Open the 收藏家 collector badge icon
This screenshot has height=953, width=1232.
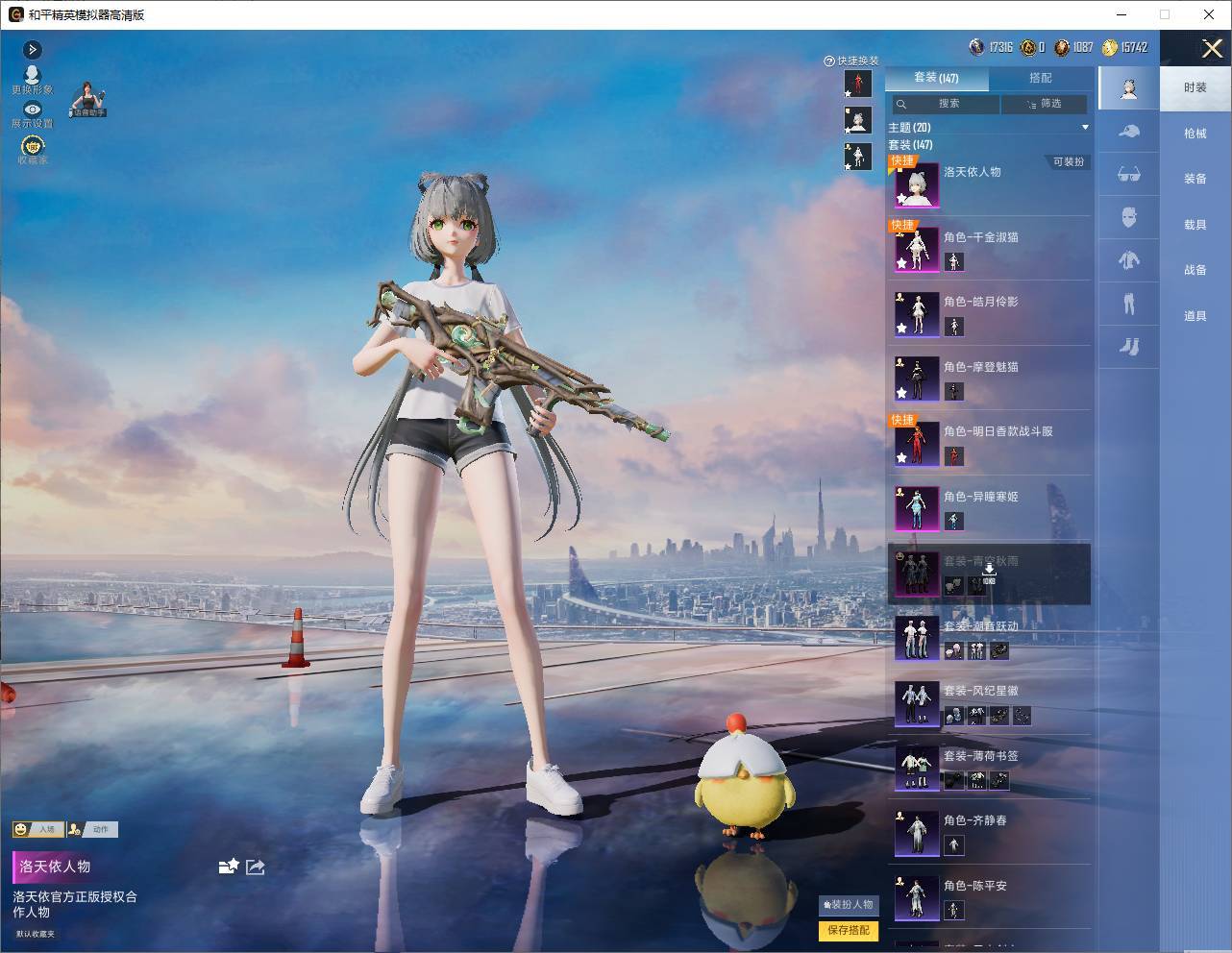tap(33, 146)
